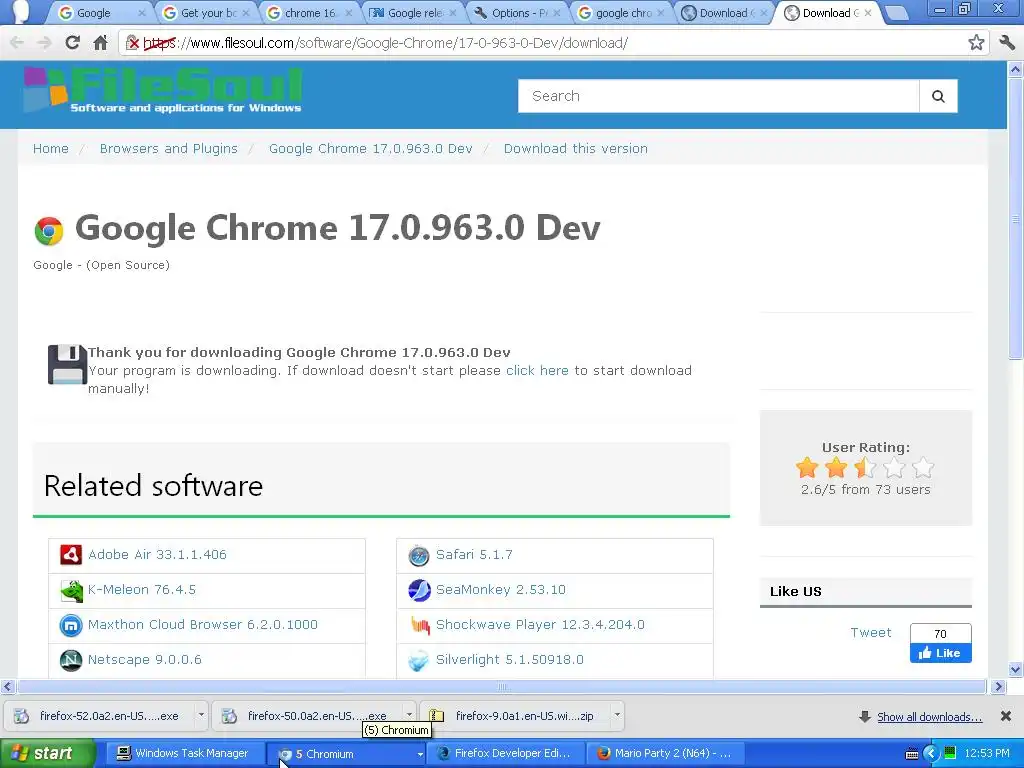Image resolution: width=1024 pixels, height=768 pixels.
Task: Click in the Search input field
Action: [x=718, y=96]
